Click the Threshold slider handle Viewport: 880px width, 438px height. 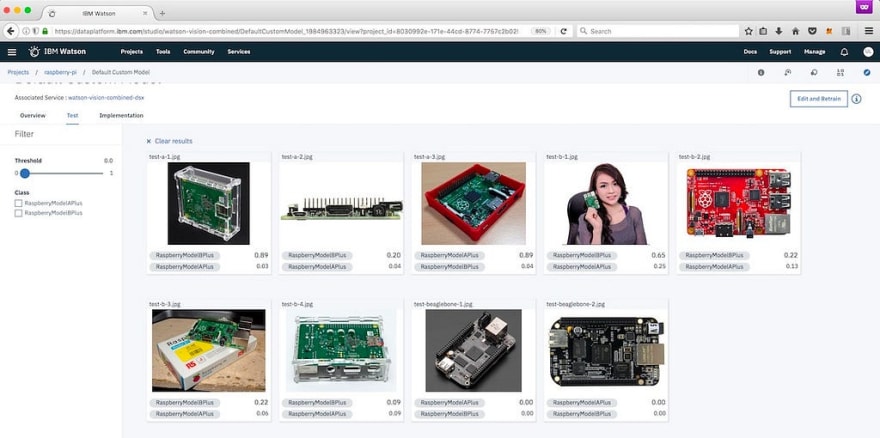tap(24, 174)
